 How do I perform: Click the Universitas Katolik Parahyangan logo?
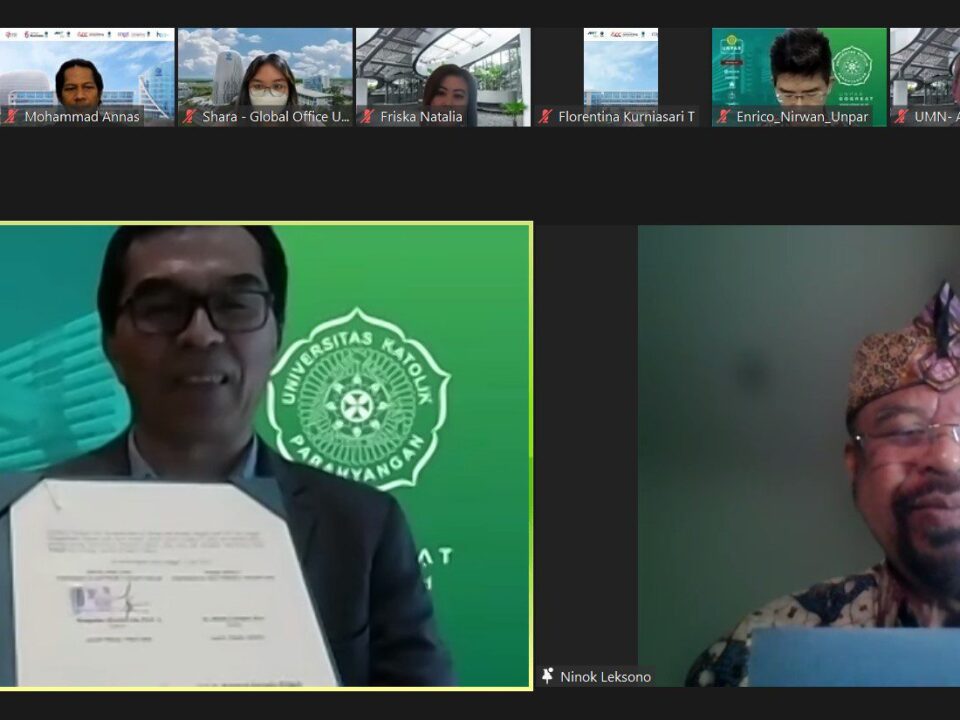pyautogui.click(x=358, y=398)
